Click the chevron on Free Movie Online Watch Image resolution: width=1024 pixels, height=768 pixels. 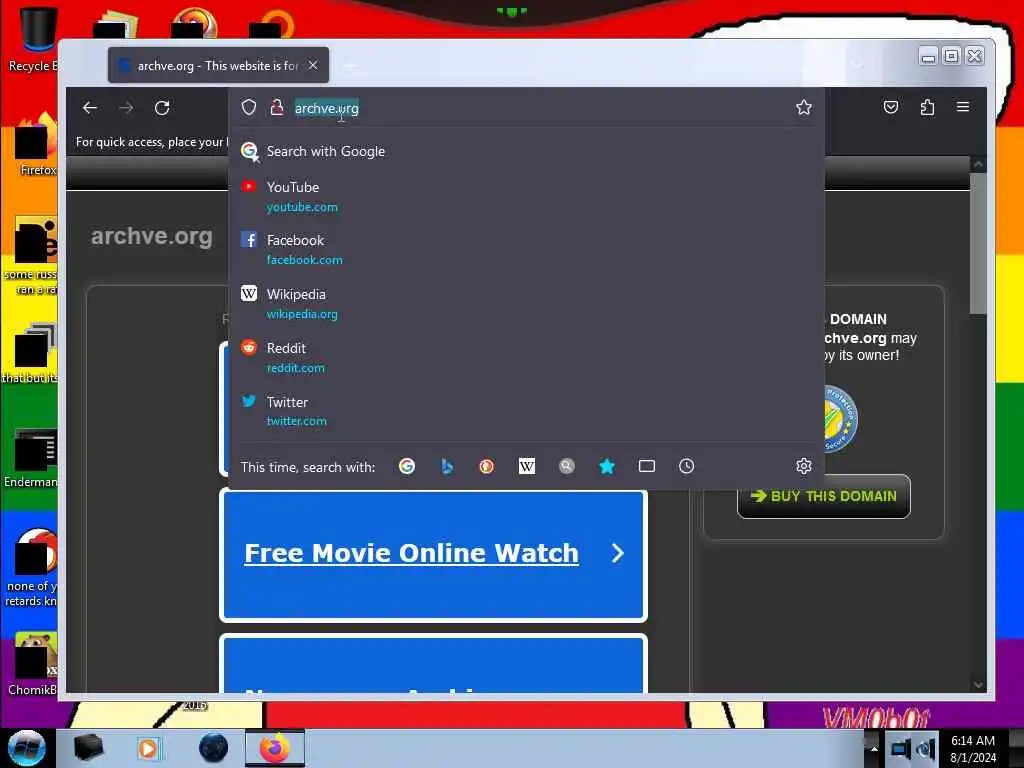pyautogui.click(x=618, y=554)
